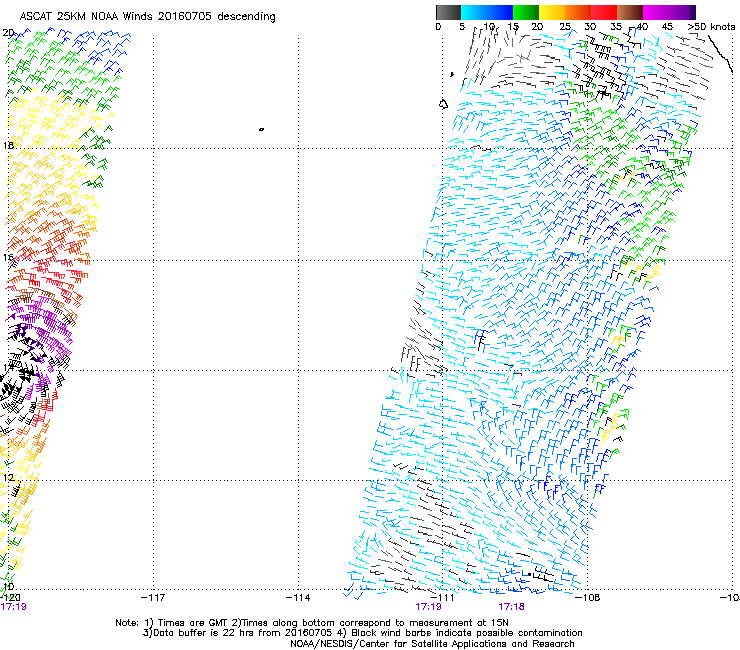The image size is (740, 650).
Task: Click the gray 0-5 knots legend segment
Action: 448,12
